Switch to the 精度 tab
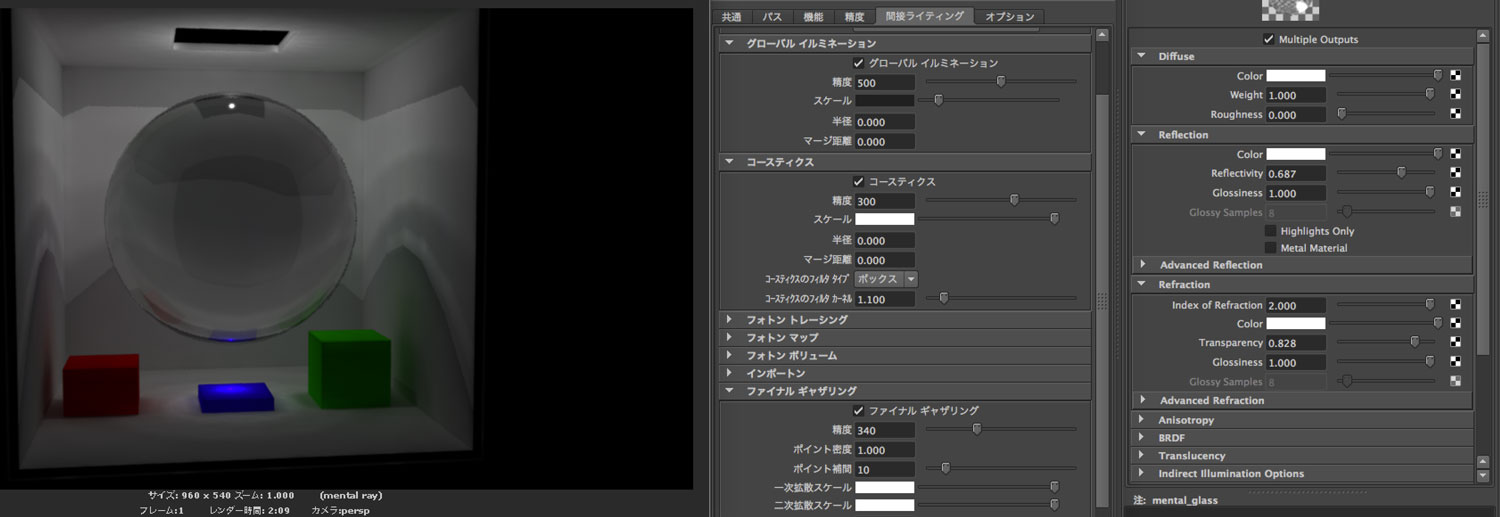 854,17
